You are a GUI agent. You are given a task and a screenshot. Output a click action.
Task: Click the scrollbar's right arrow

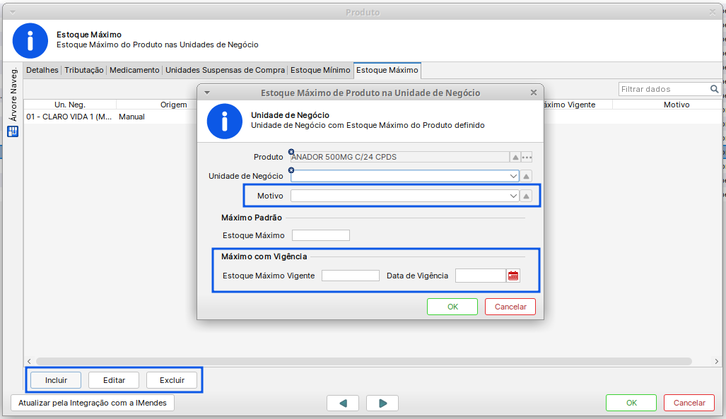click(716, 361)
